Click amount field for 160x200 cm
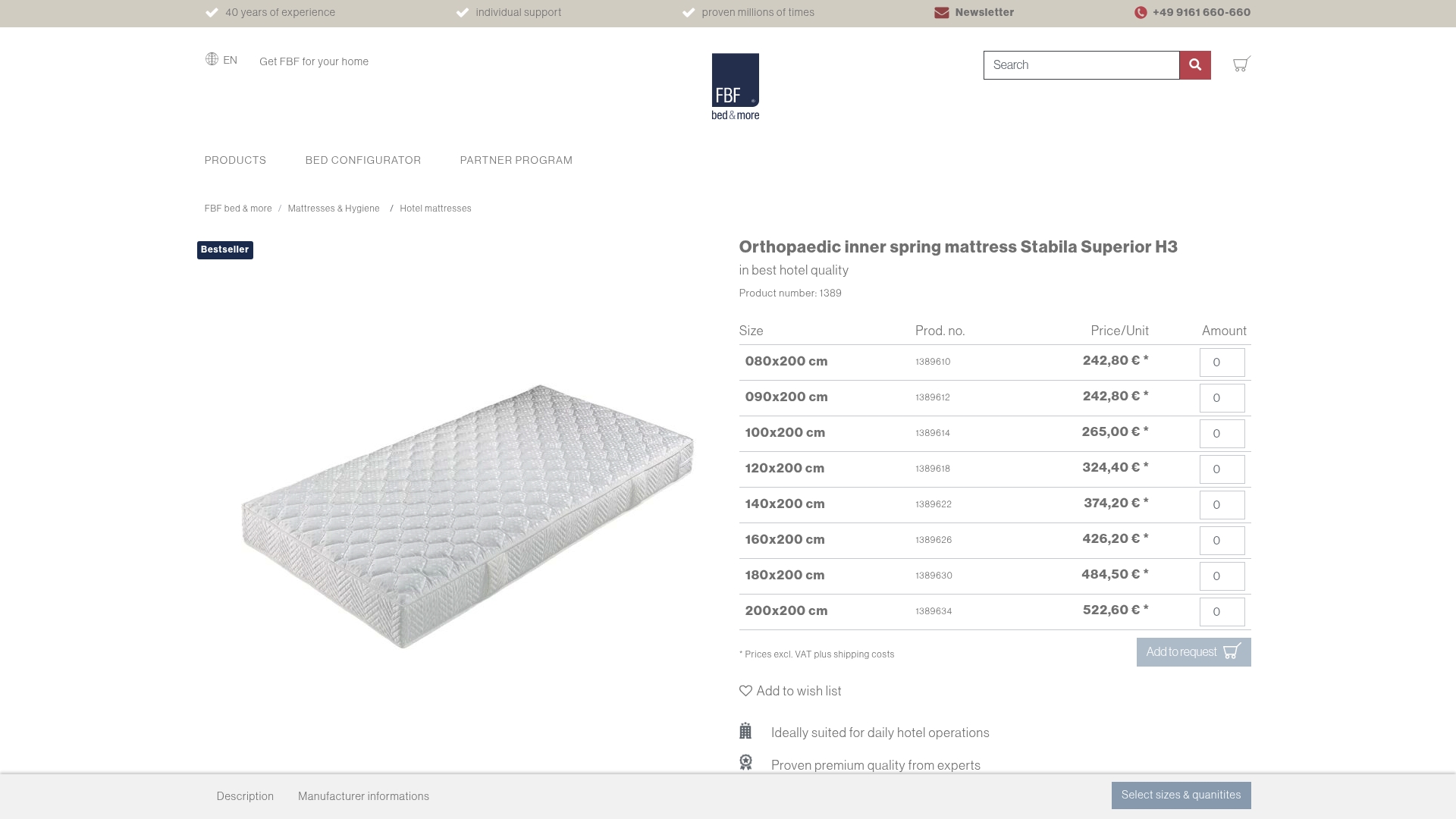1456x819 pixels. (x=1222, y=541)
